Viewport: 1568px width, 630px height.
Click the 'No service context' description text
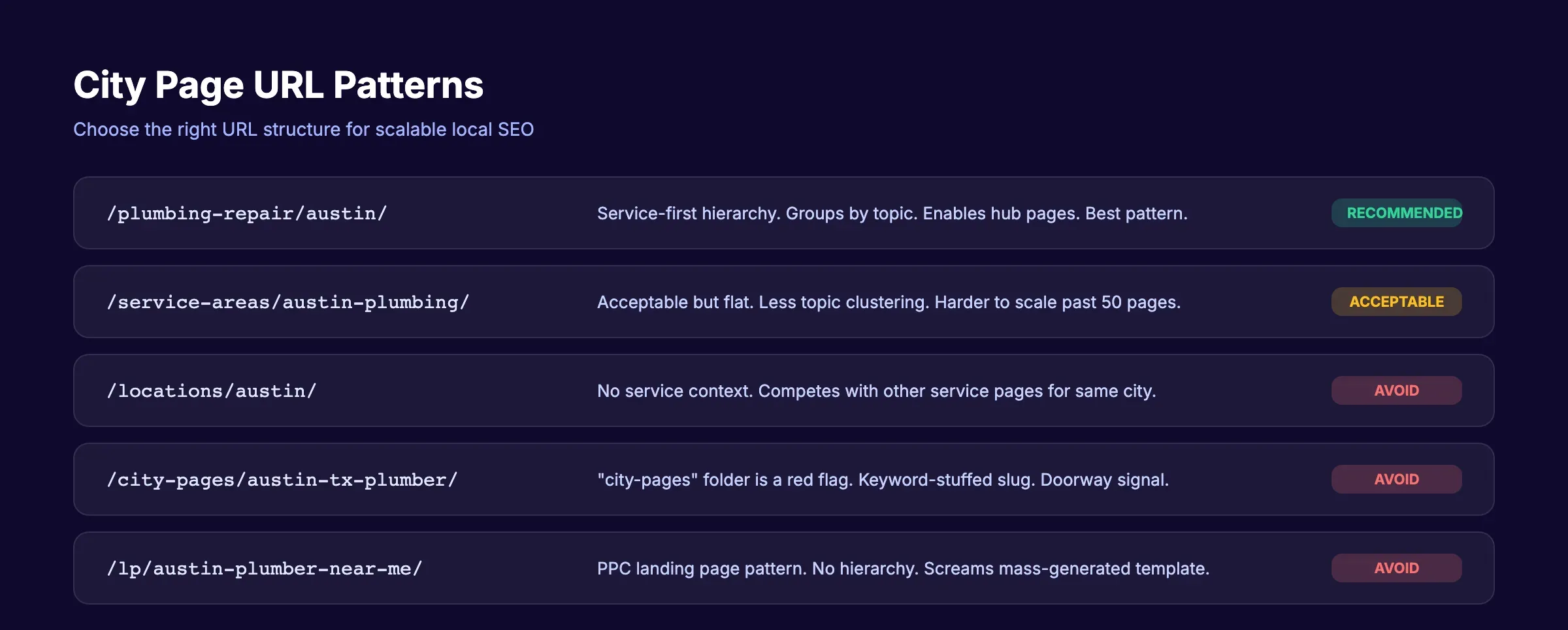click(x=877, y=391)
